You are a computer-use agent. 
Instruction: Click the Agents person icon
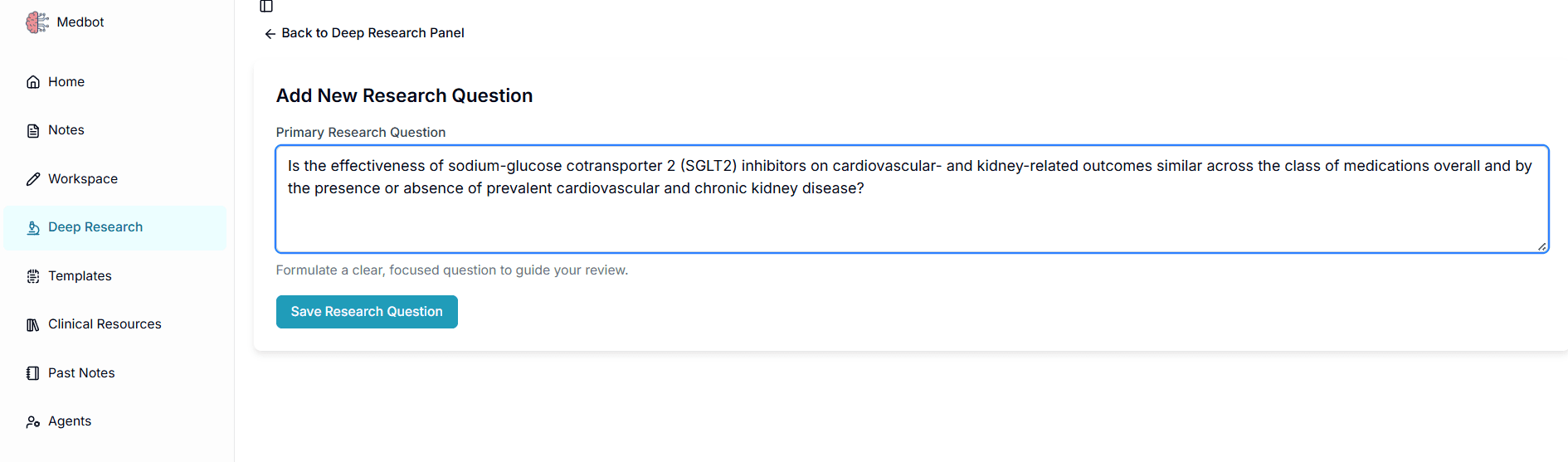point(33,422)
